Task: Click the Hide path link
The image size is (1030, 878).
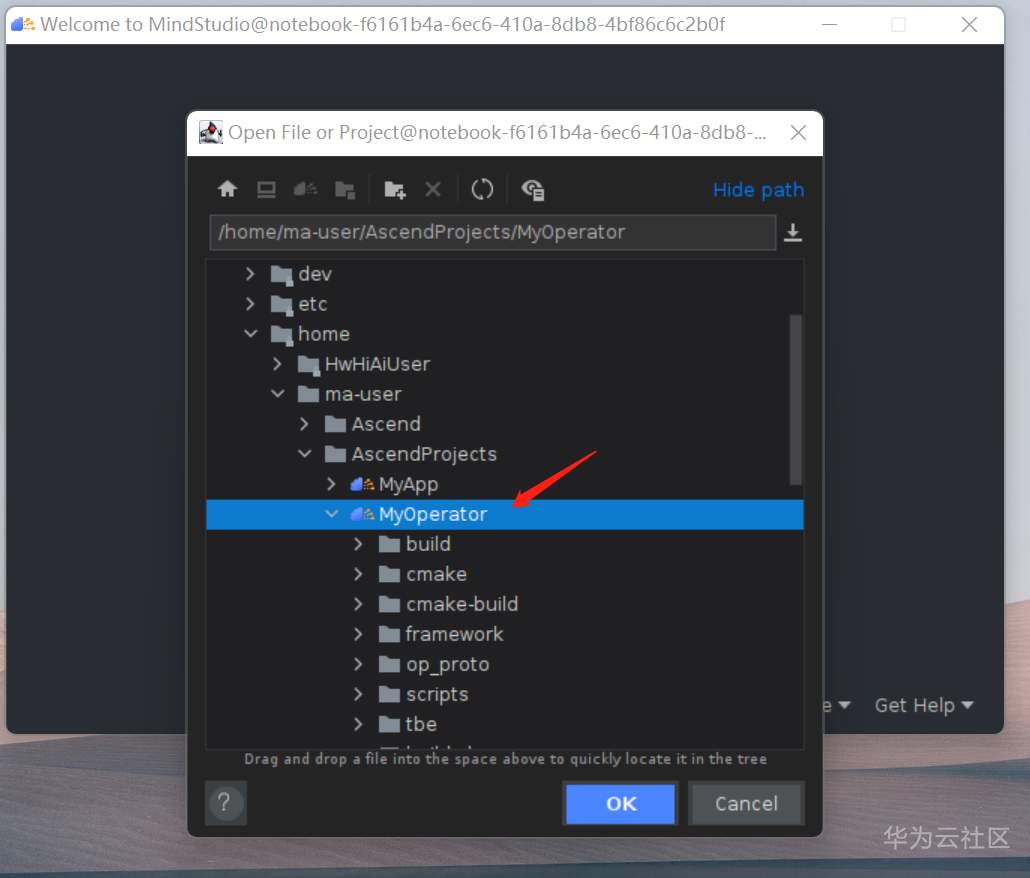Action: tap(758, 190)
